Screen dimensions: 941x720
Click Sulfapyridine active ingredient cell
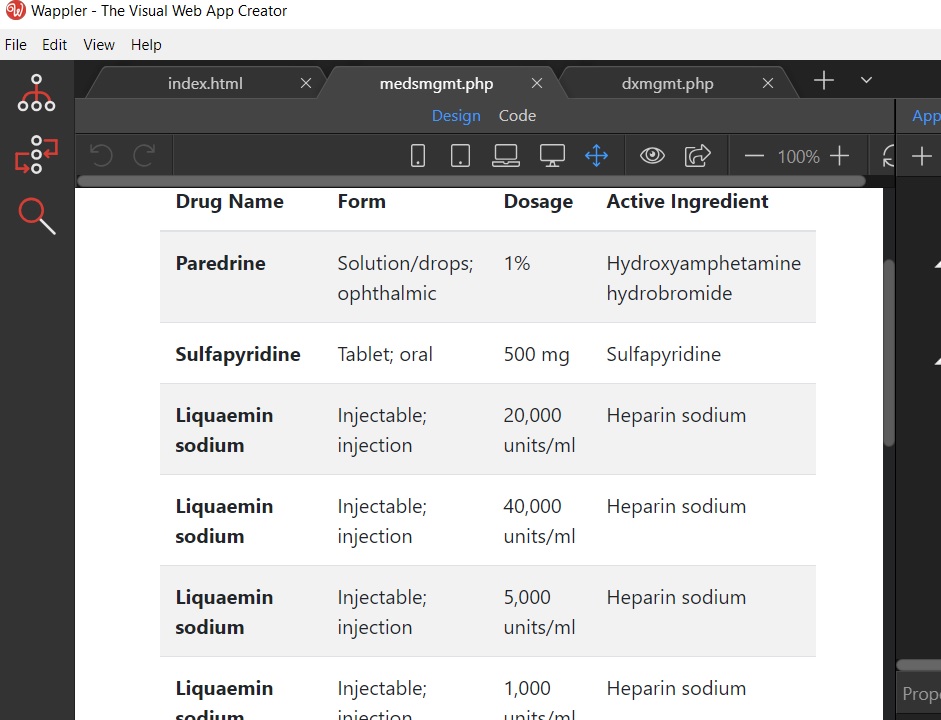(x=663, y=354)
